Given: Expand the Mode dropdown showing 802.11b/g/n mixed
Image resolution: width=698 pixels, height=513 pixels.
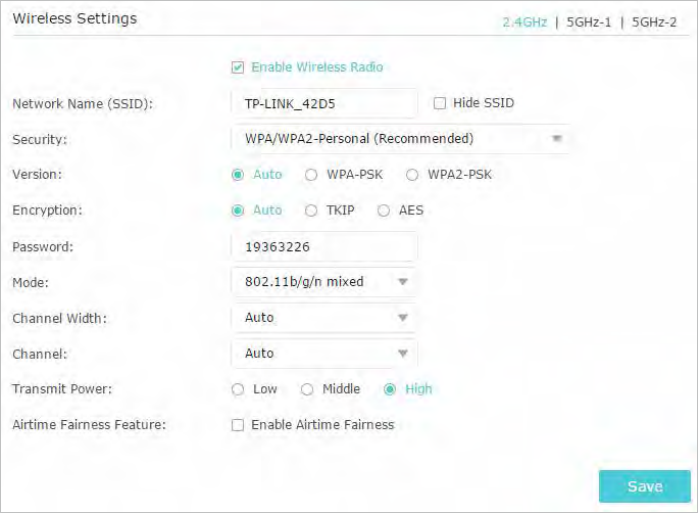Looking at the screenshot, I should (324, 282).
